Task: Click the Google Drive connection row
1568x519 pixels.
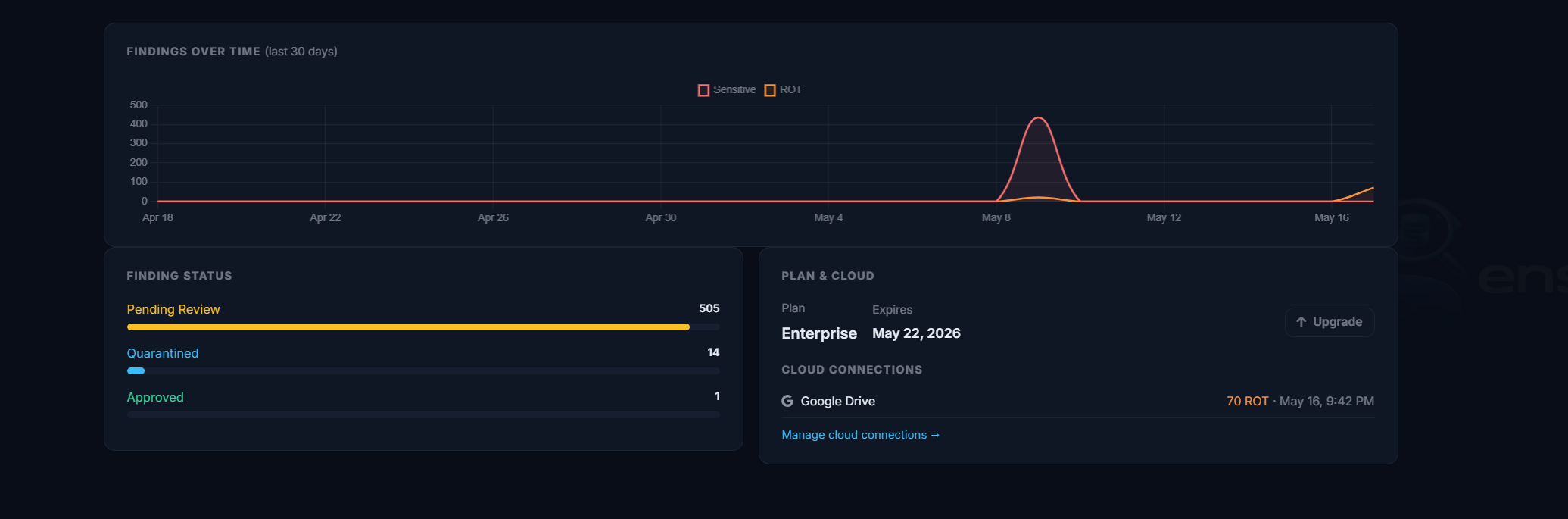Action: (x=1077, y=401)
